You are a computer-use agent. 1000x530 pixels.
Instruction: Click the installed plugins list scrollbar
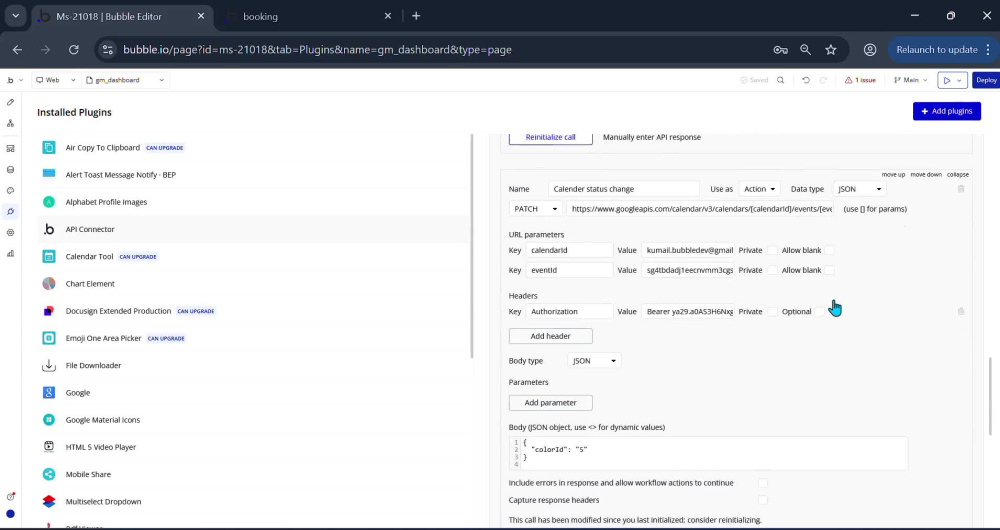(x=472, y=246)
